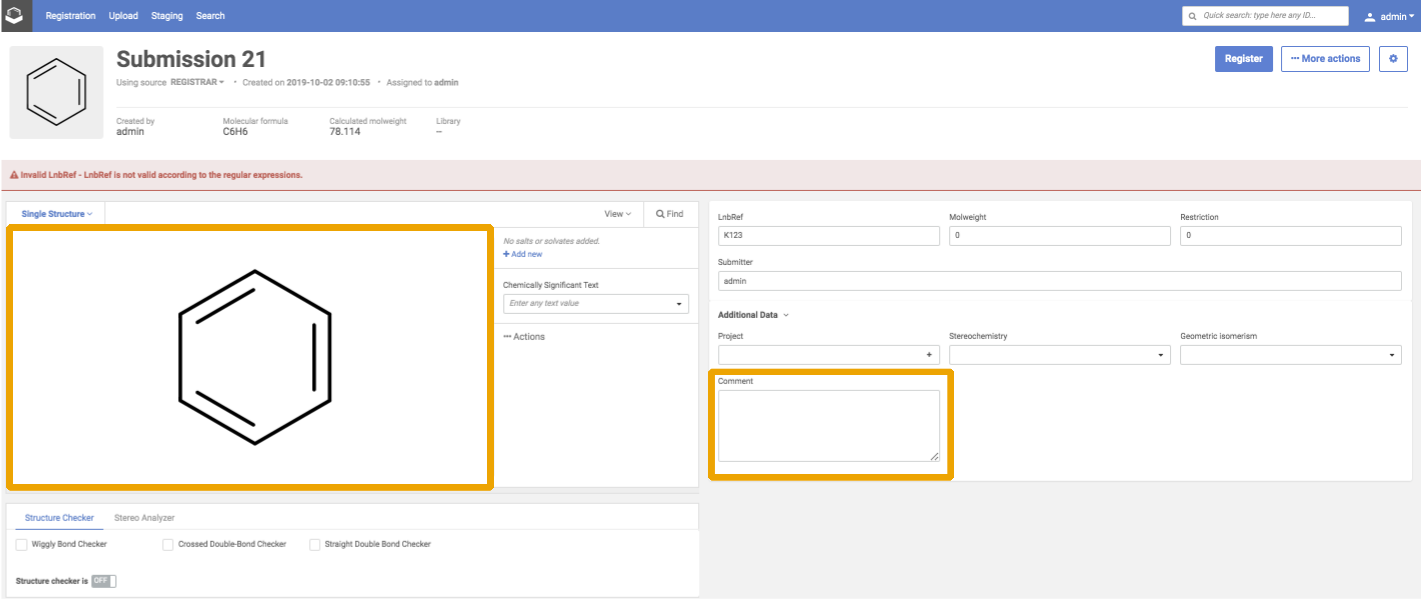Switch to the Stereo Analyzer tab
Viewport: 1421px width, 599px height.
[x=144, y=518]
